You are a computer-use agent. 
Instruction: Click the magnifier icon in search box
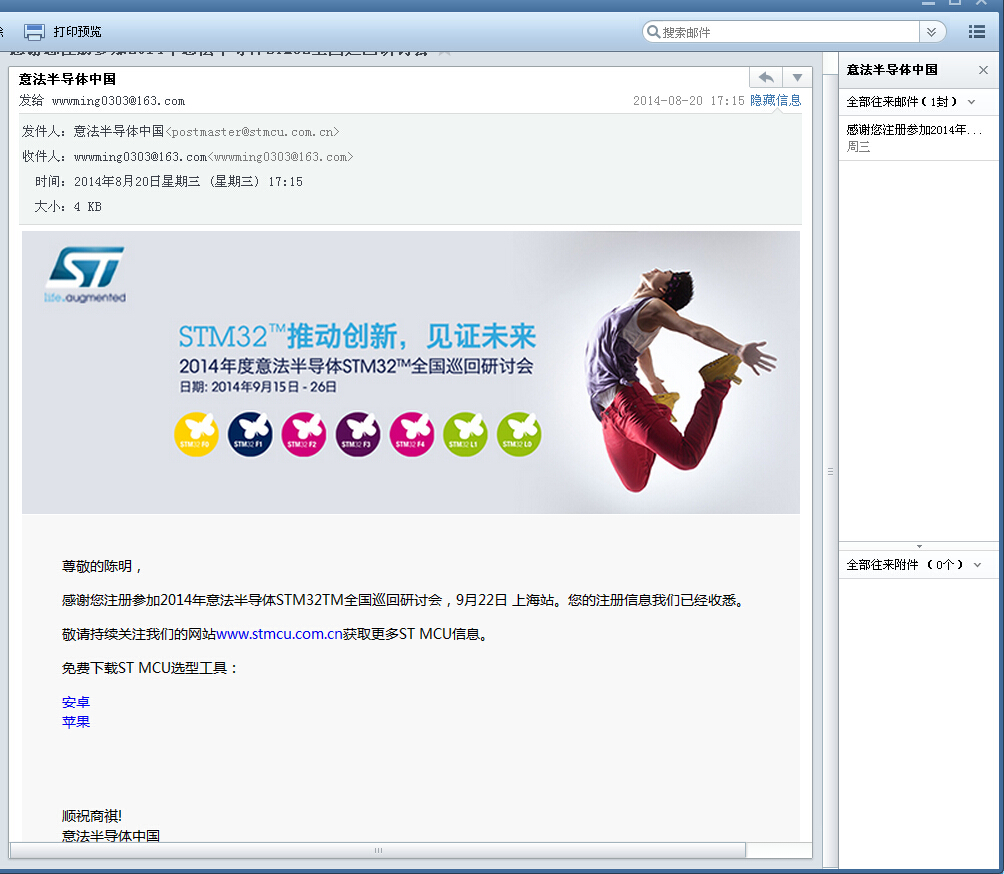coord(653,31)
